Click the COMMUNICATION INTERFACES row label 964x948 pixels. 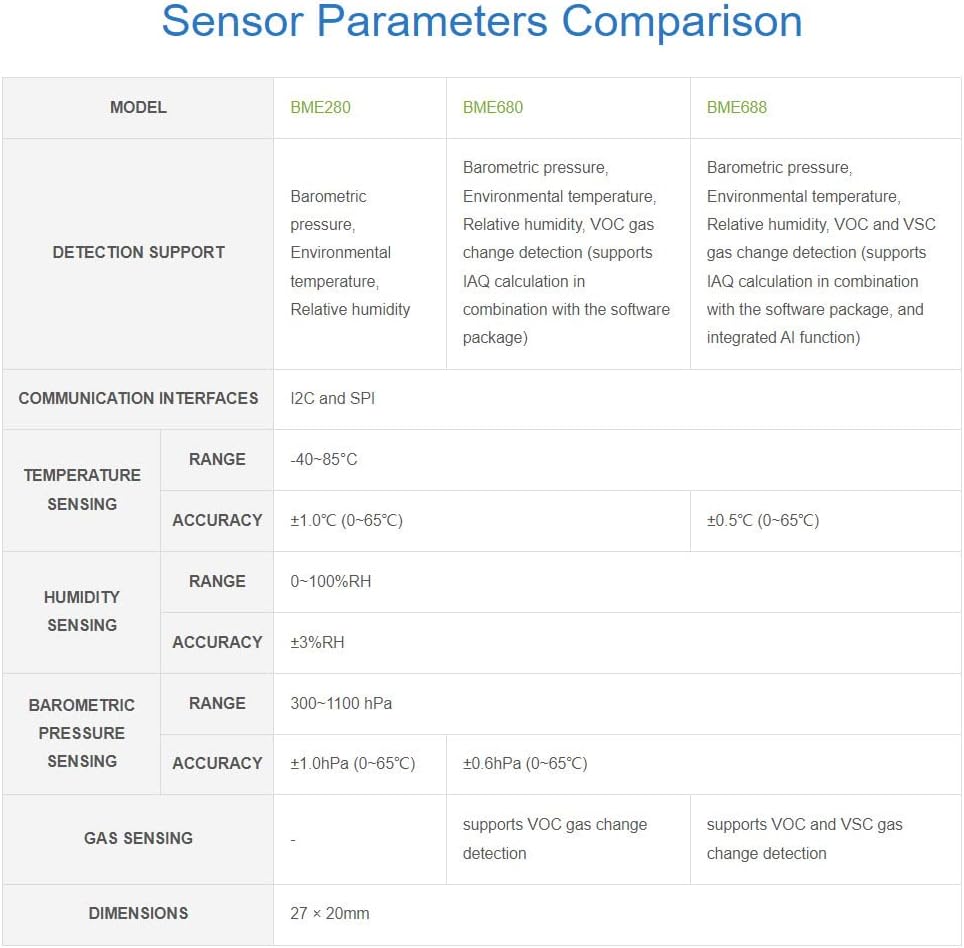(x=138, y=398)
